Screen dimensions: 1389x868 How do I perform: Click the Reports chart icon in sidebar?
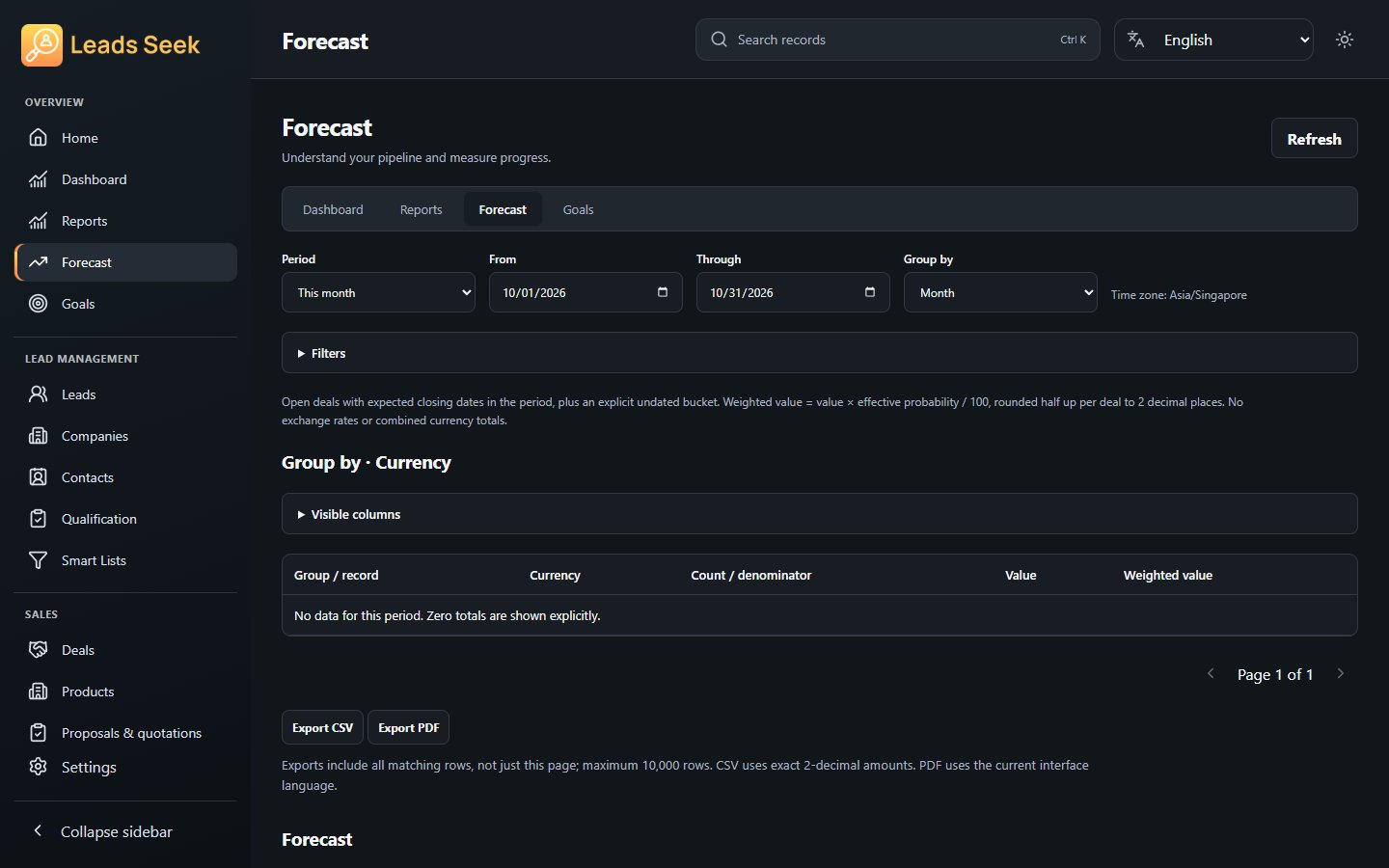[38, 221]
